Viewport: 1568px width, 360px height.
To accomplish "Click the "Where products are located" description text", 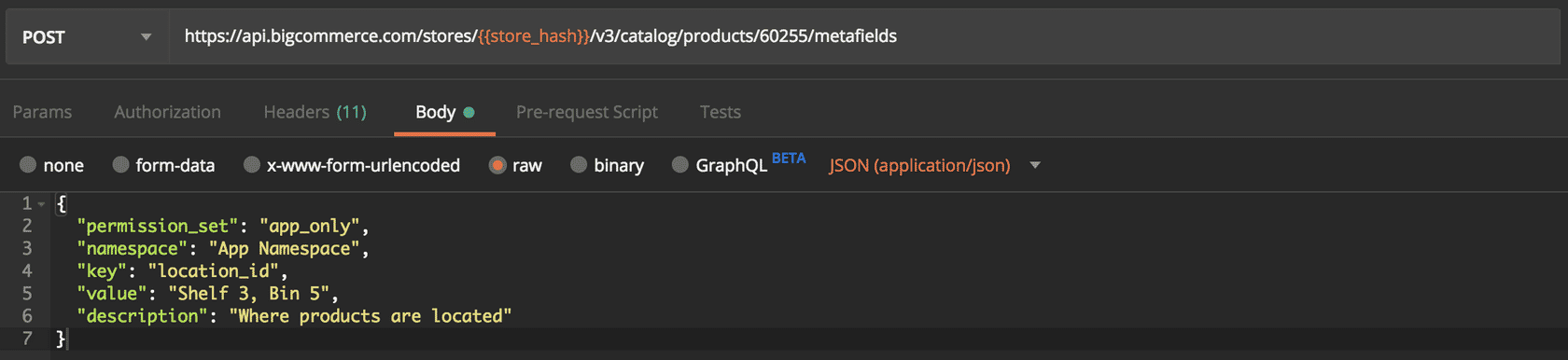I will click(x=371, y=316).
